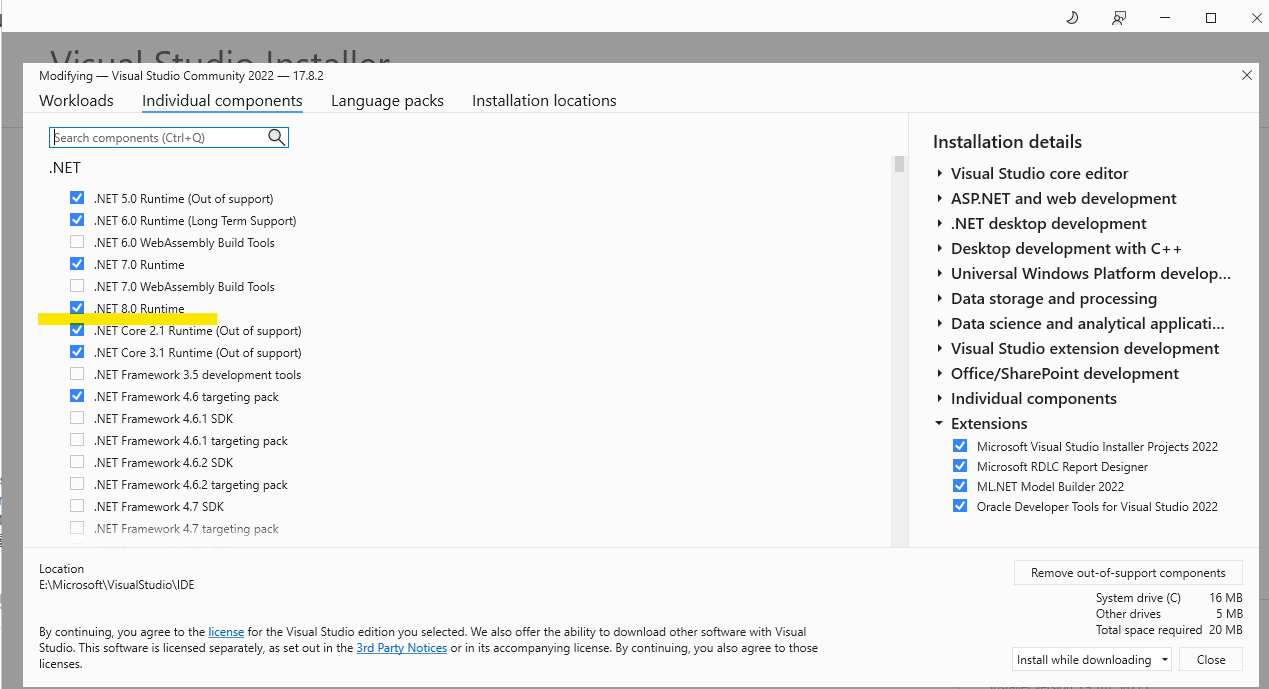The width and height of the screenshot is (1269, 689).
Task: Uncheck Oracle Developer Tools for Visual Studio 2022
Action: 960,506
